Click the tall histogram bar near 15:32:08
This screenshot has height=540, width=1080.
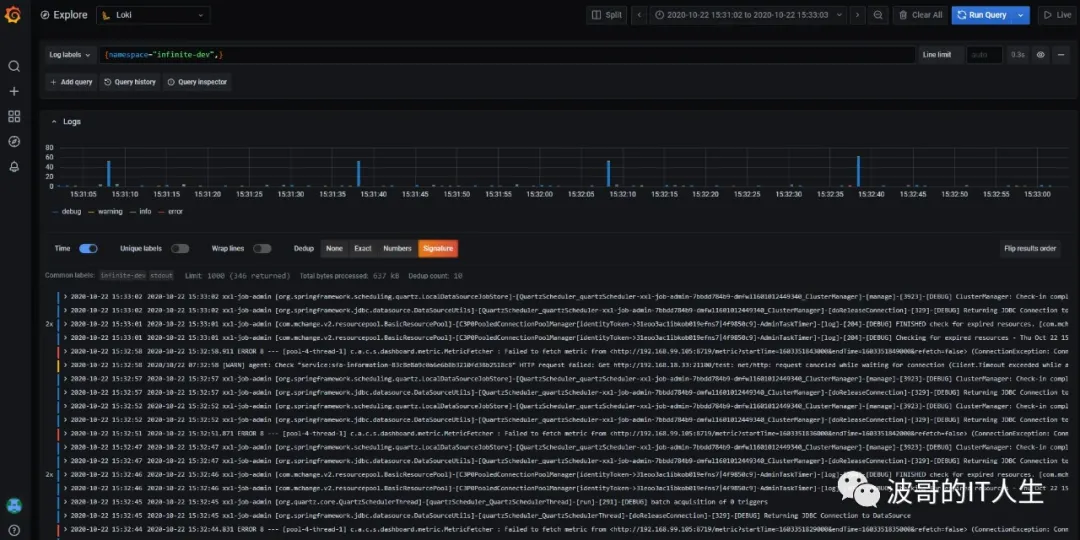608,173
